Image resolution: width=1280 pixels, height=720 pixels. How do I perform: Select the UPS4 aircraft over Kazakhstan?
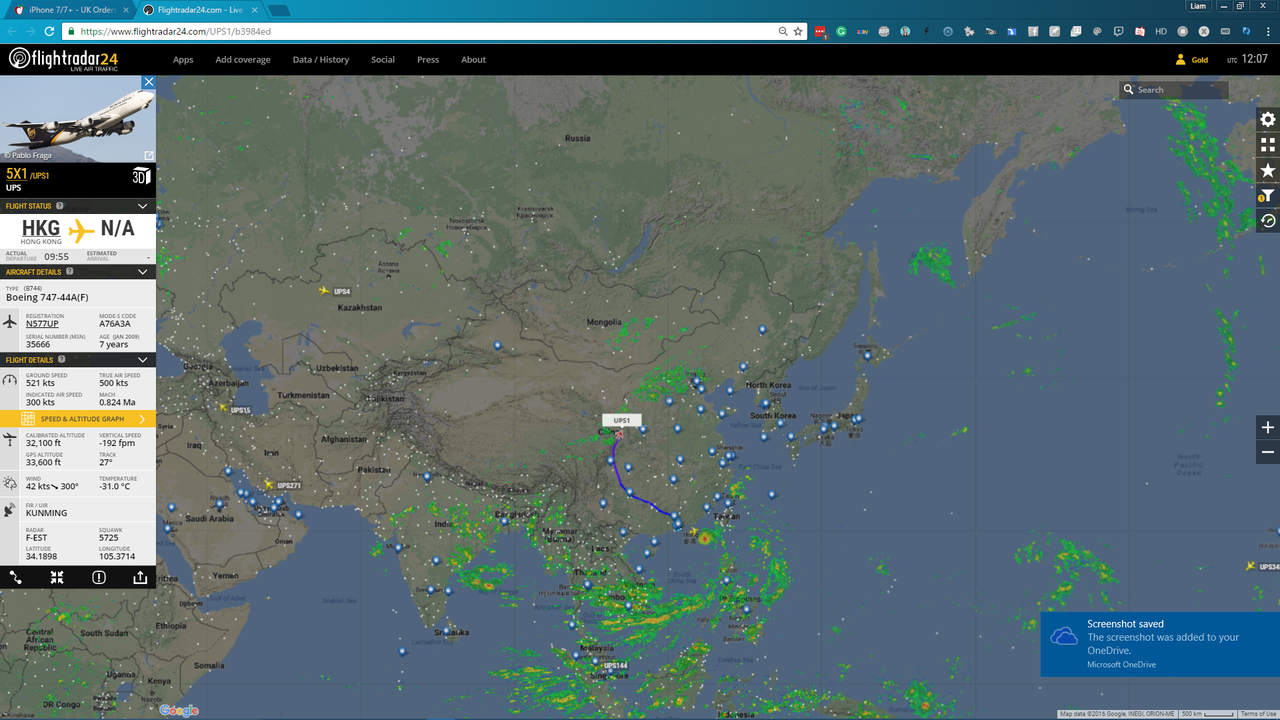[x=324, y=290]
